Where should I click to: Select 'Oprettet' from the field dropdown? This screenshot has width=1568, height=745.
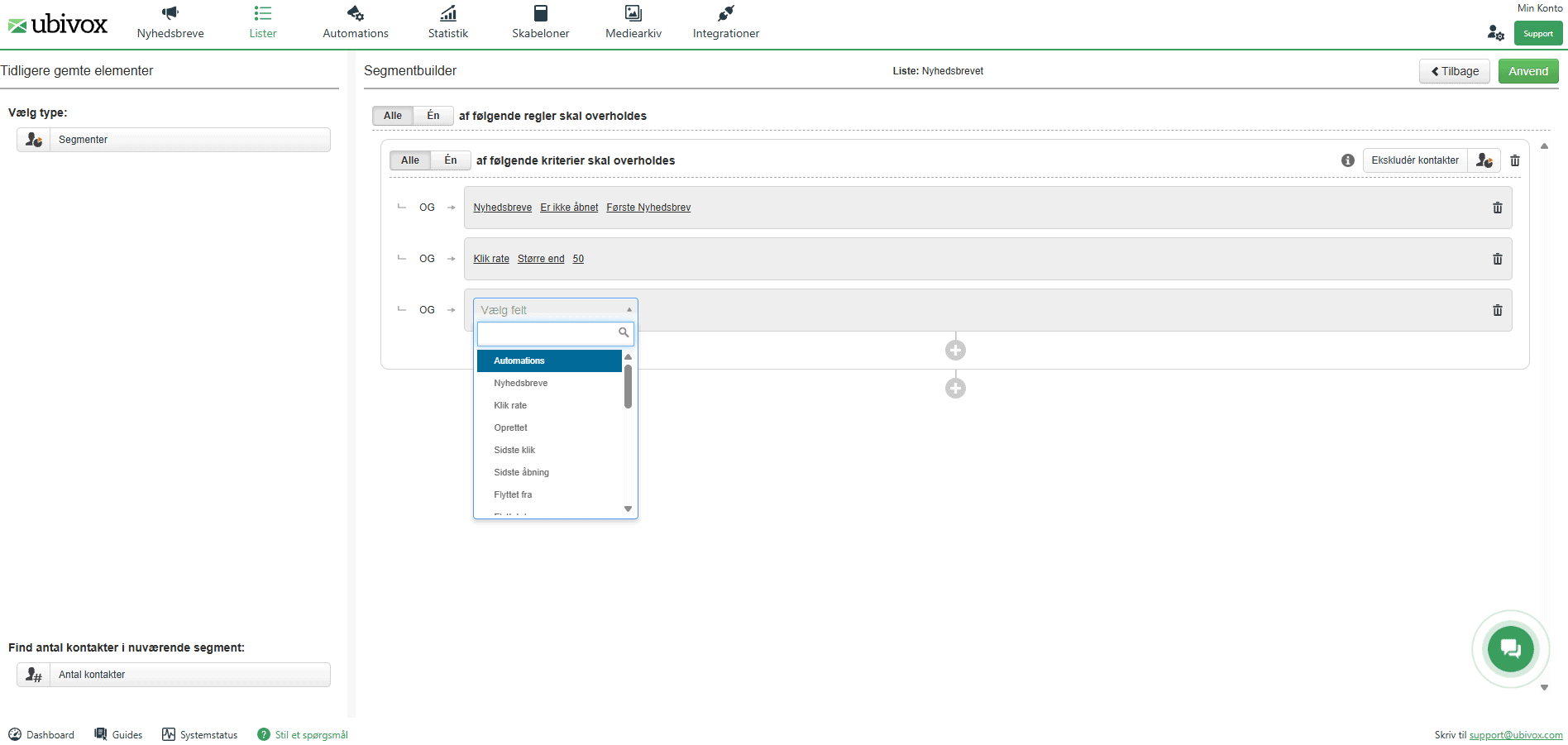tap(510, 427)
